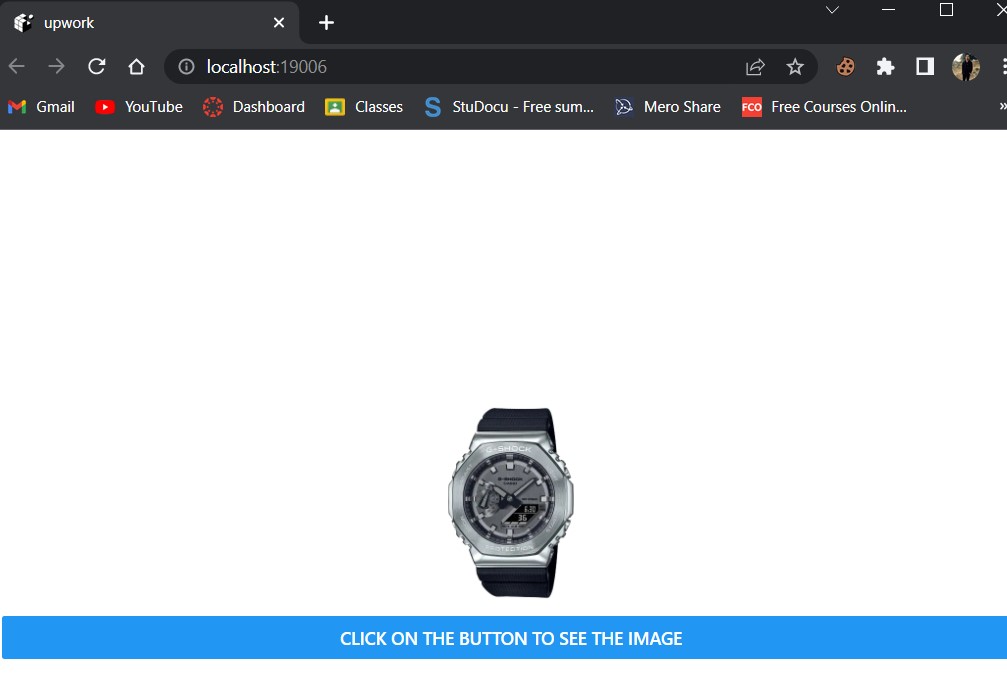Open a new browser tab
Screen dimensions: 1007x681
tap(326, 22)
